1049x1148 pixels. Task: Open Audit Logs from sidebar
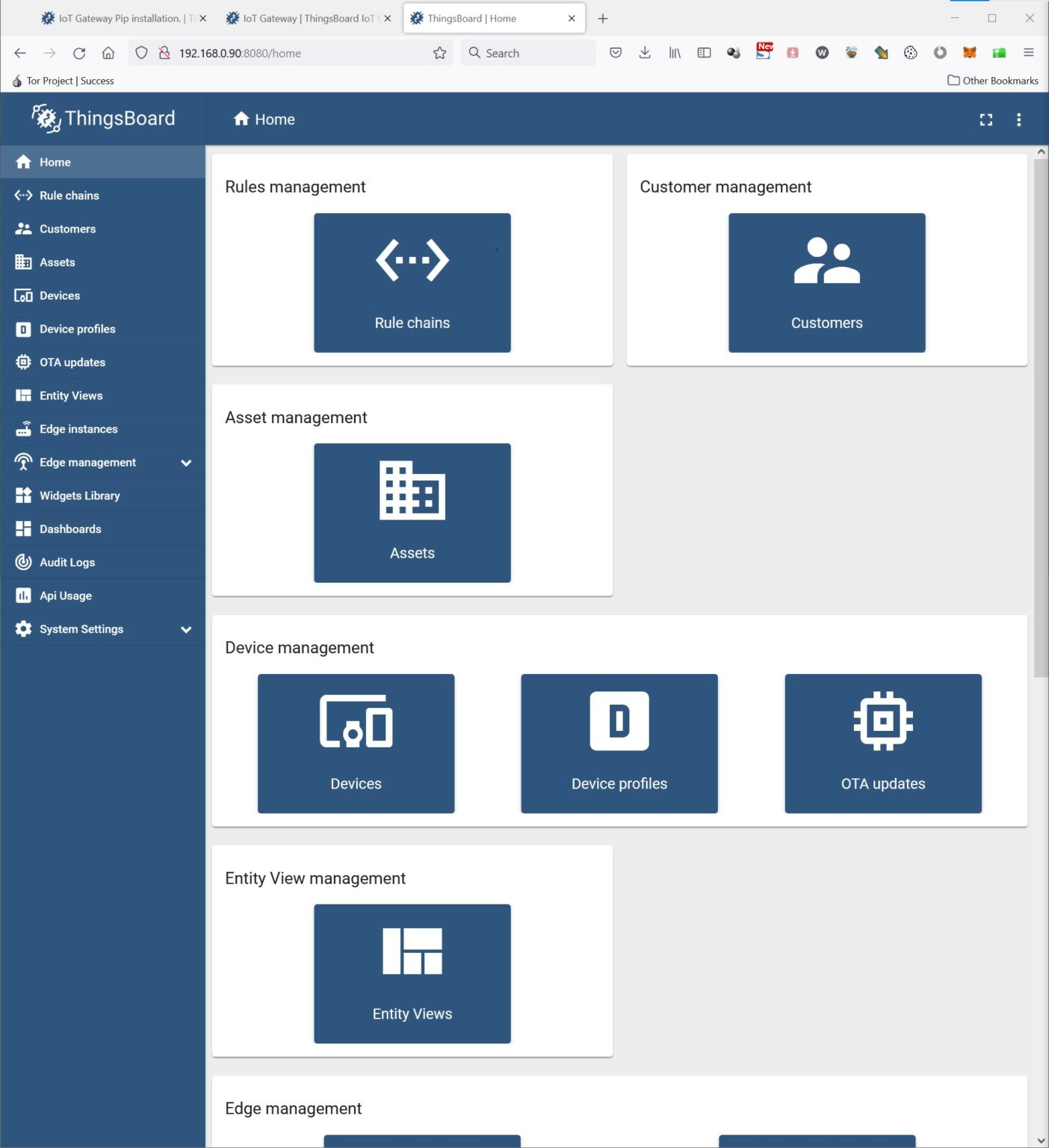pos(66,562)
